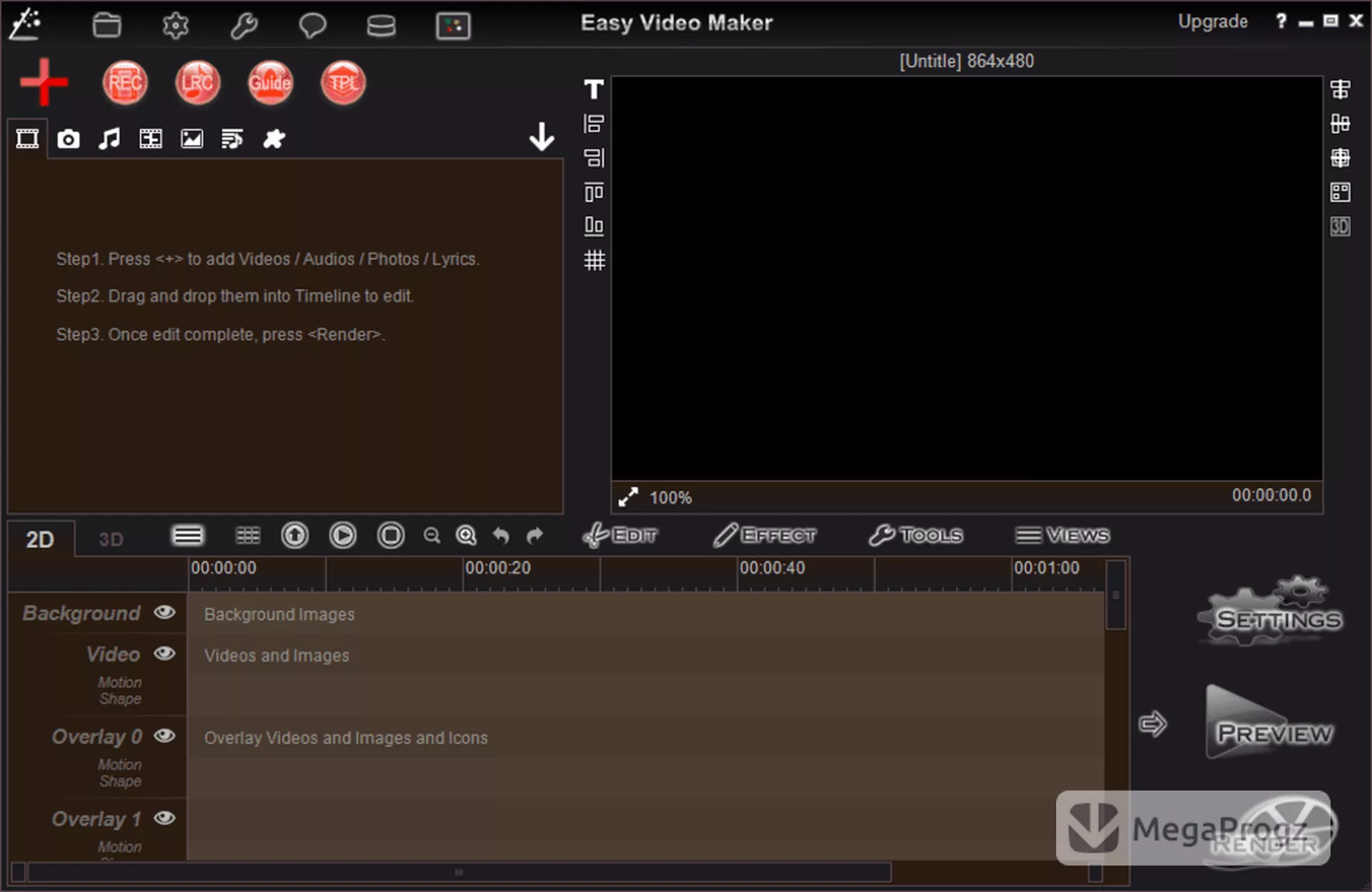
Task: Switch to the image picture media tab
Action: click(192, 139)
